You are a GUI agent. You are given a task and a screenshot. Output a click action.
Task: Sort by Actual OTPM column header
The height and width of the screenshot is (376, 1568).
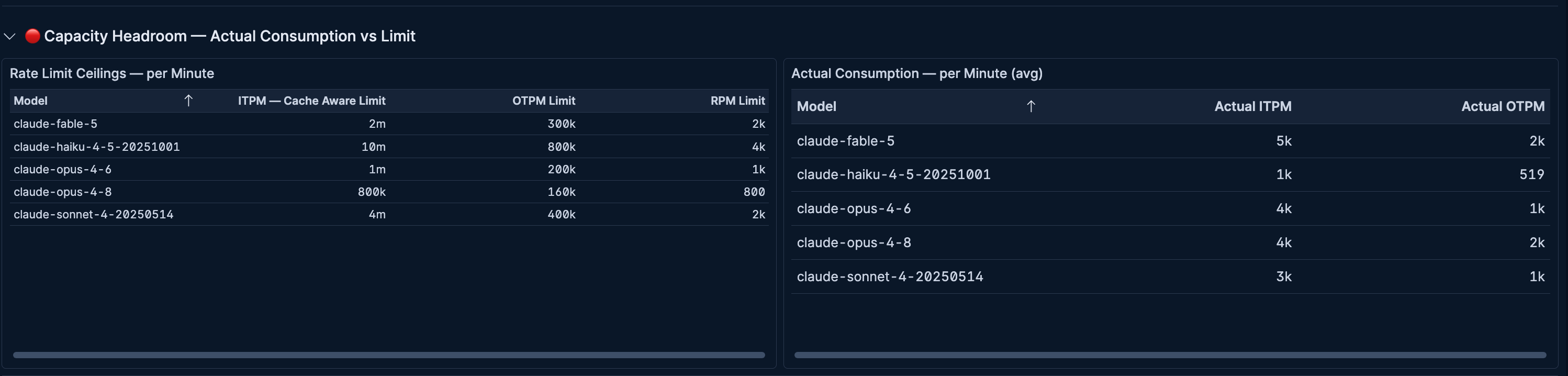coord(1502,107)
